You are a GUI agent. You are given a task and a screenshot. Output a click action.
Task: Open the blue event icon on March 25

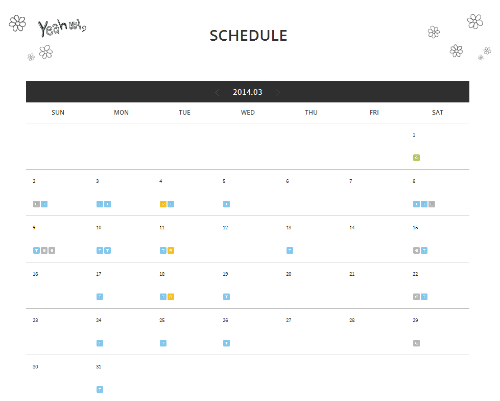click(163, 343)
